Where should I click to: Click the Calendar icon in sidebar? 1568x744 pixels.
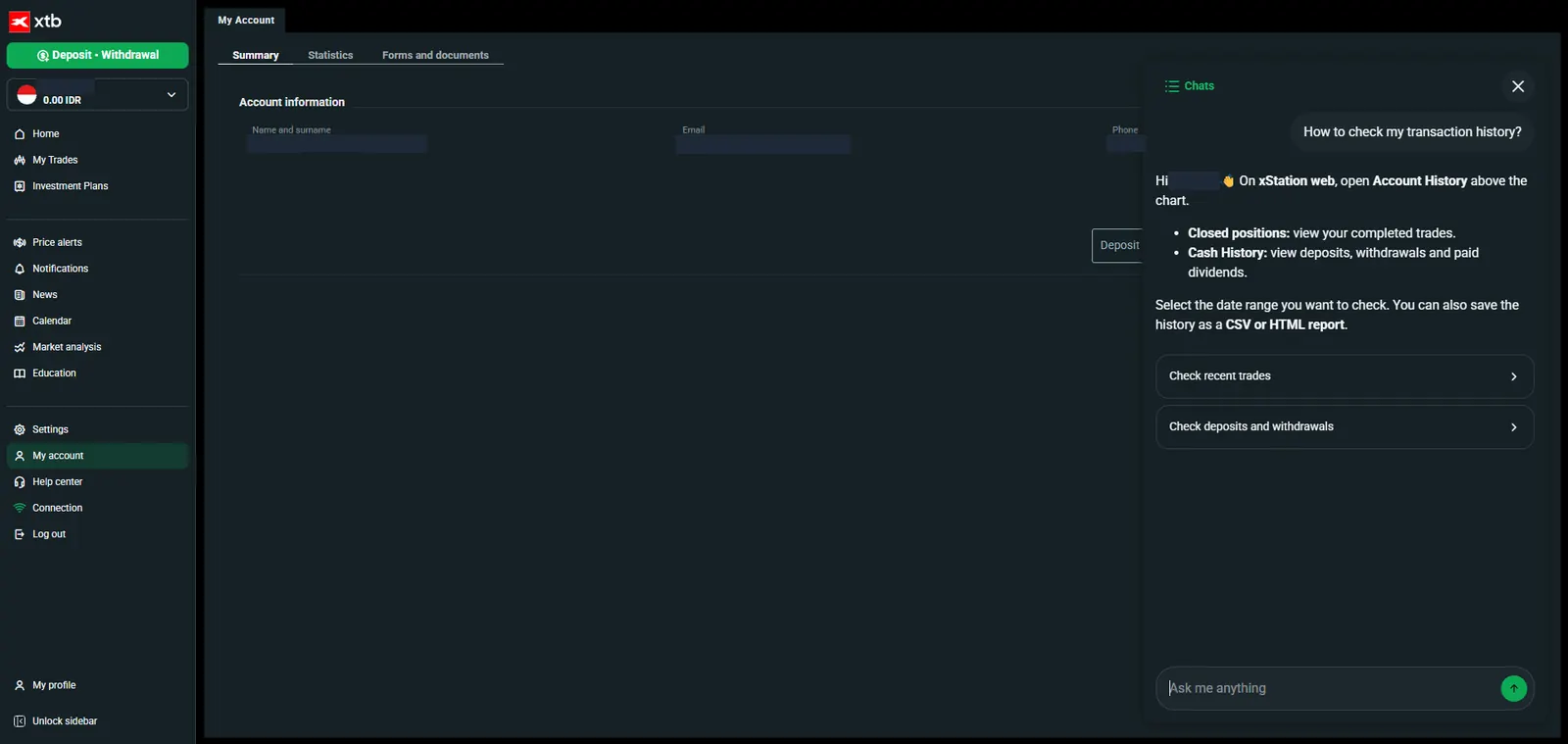pos(20,322)
